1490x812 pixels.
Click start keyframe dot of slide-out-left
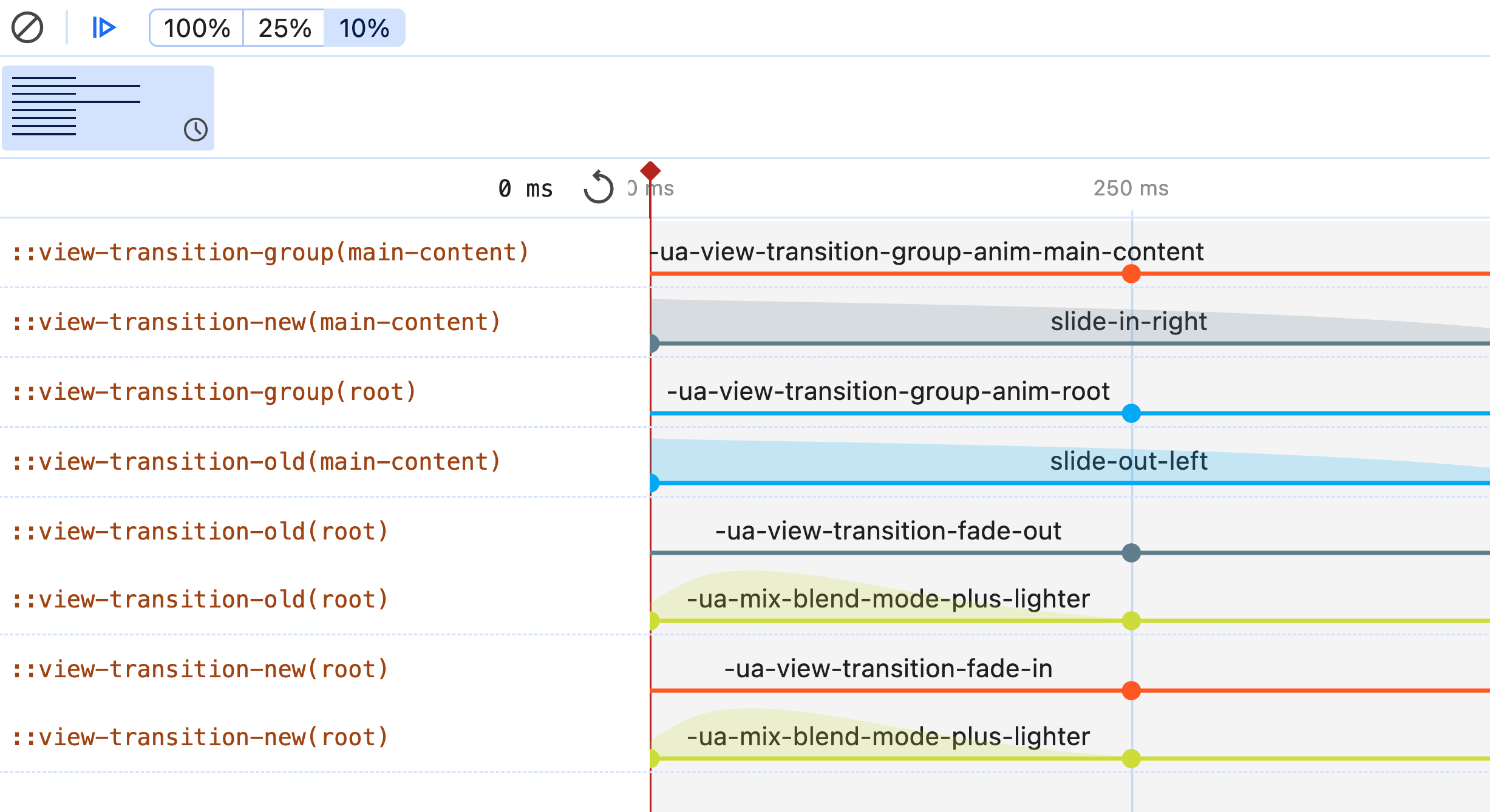click(653, 483)
